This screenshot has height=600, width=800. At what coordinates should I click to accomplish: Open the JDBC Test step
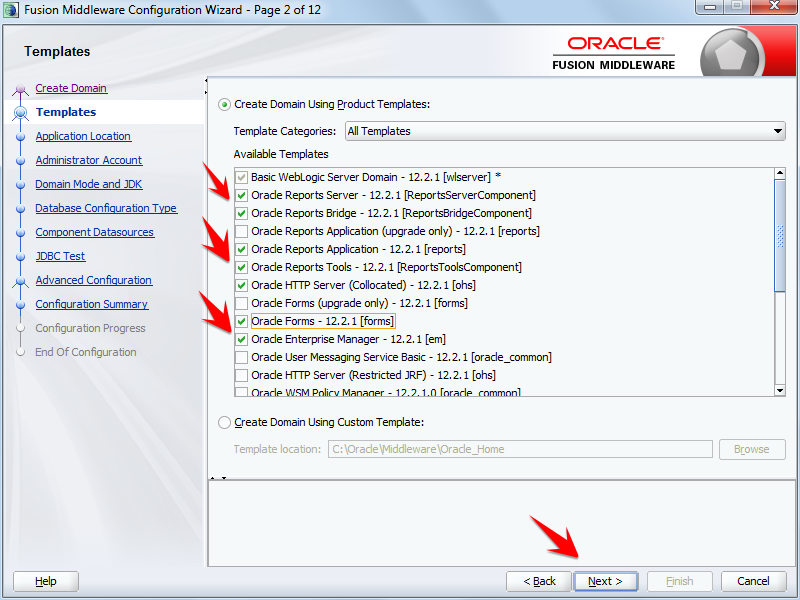(x=60, y=256)
